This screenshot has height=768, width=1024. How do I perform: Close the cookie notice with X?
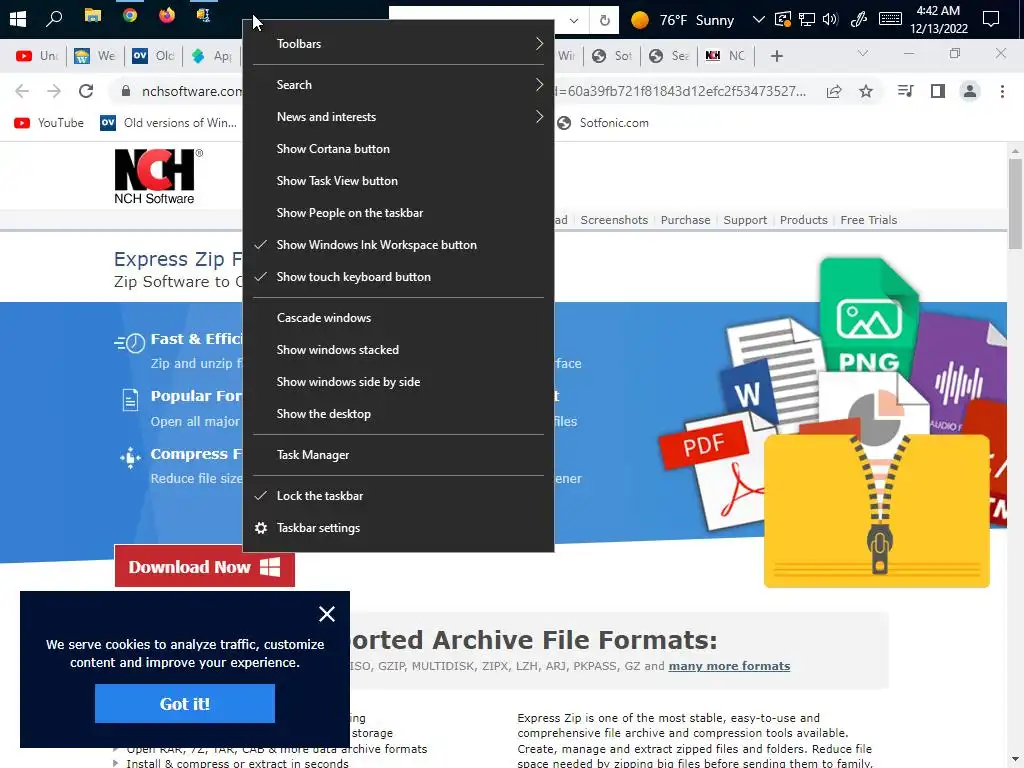point(327,614)
